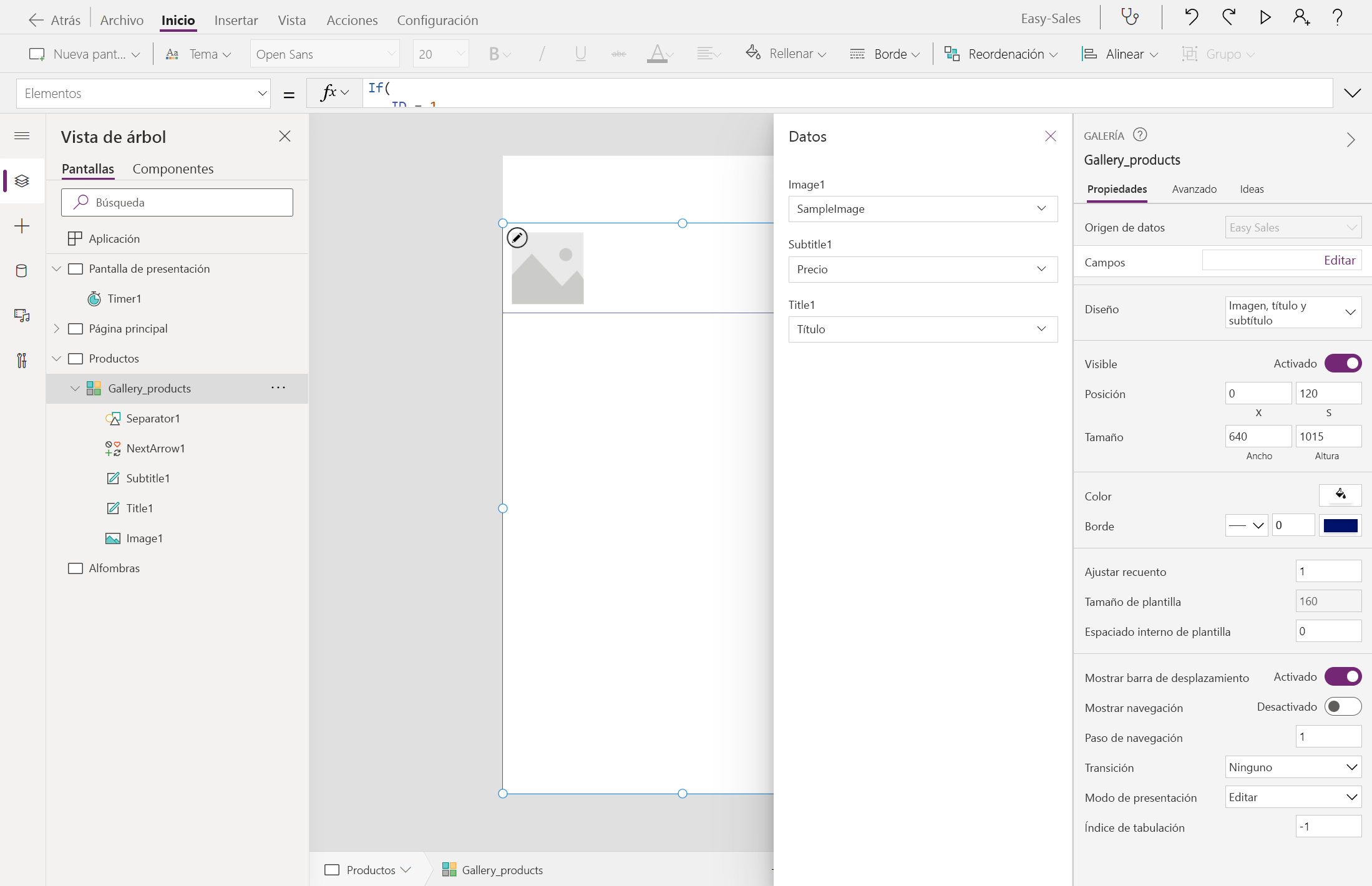The width and height of the screenshot is (1372, 886).
Task: Disable the Visible toggle for Gallery_products
Action: point(1344,363)
